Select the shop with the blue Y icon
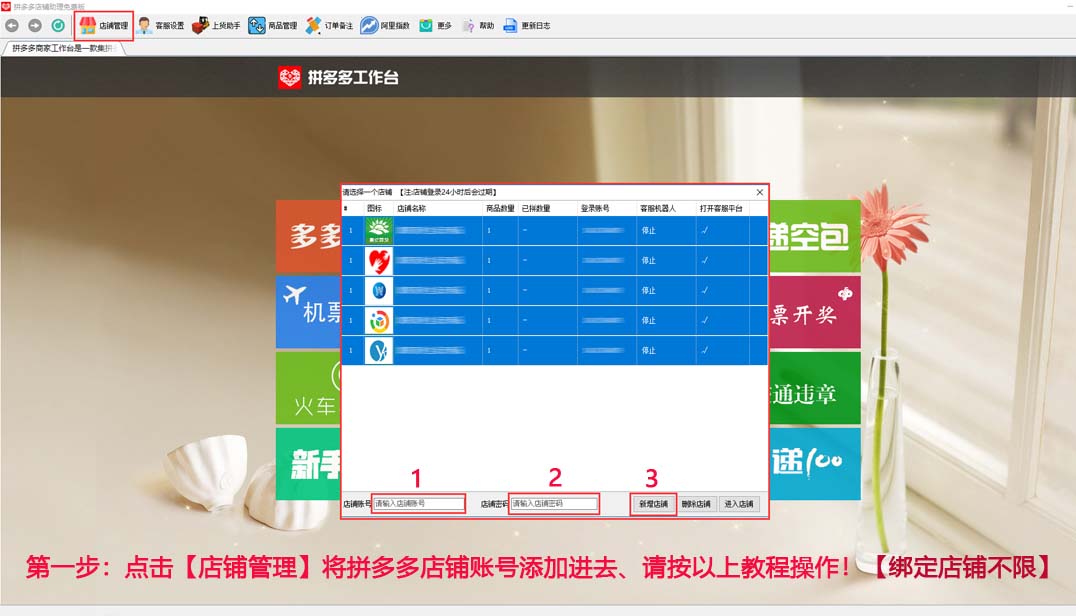Screen dimensions: 1076x616 coord(554,351)
